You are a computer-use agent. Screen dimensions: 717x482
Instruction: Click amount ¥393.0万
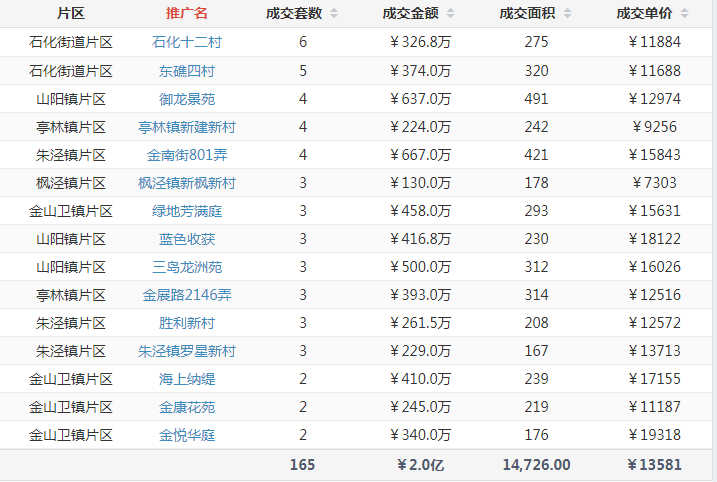click(420, 295)
